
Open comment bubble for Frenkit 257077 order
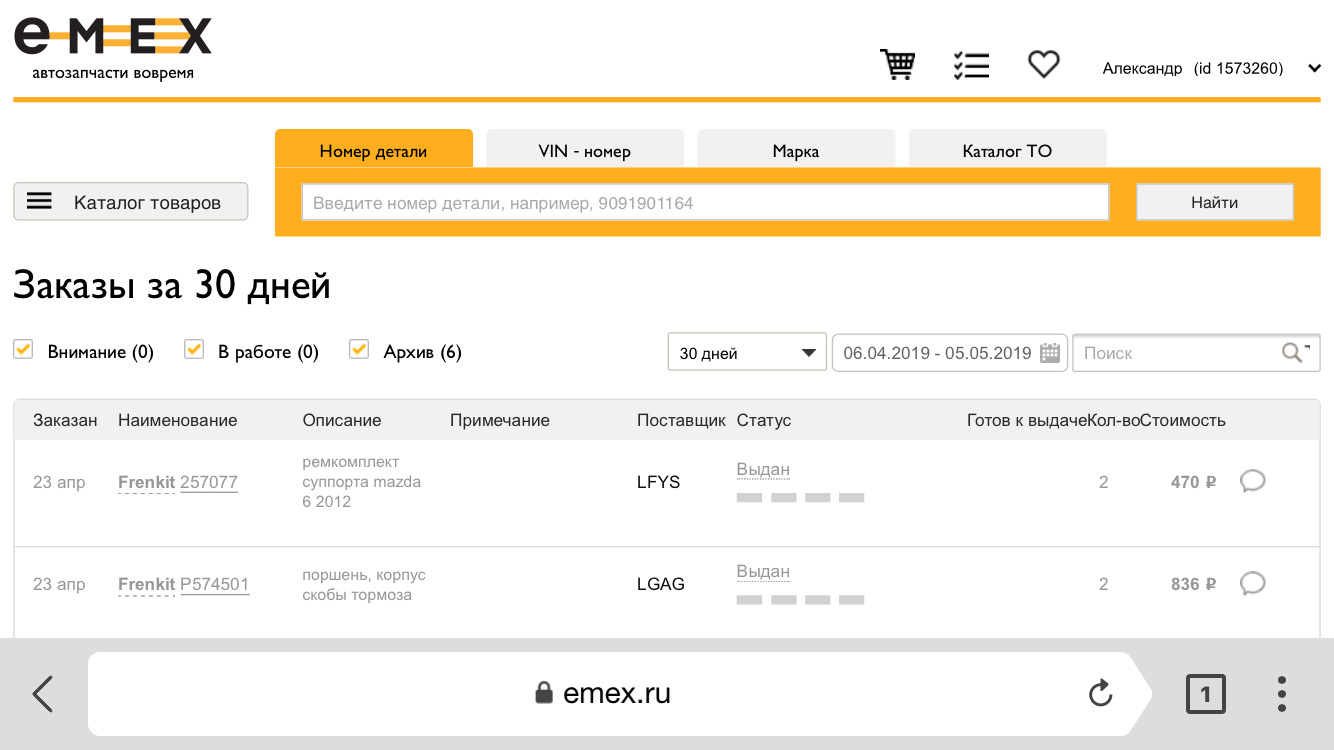[1252, 482]
